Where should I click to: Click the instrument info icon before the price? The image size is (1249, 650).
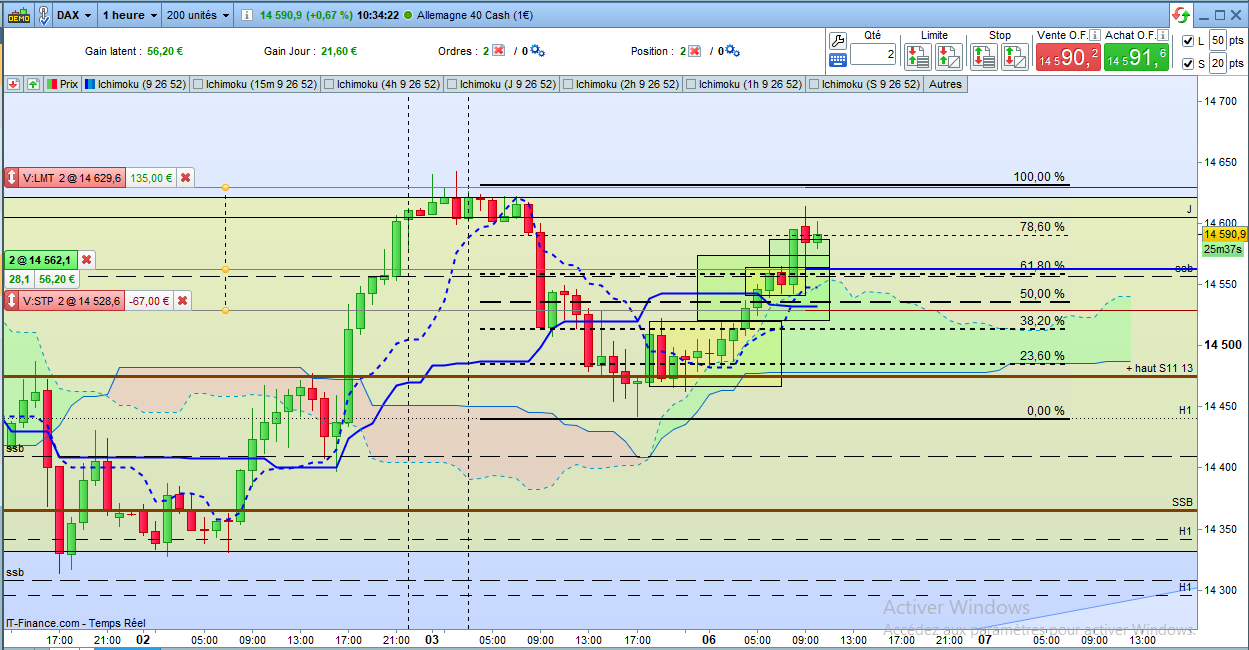pos(245,15)
